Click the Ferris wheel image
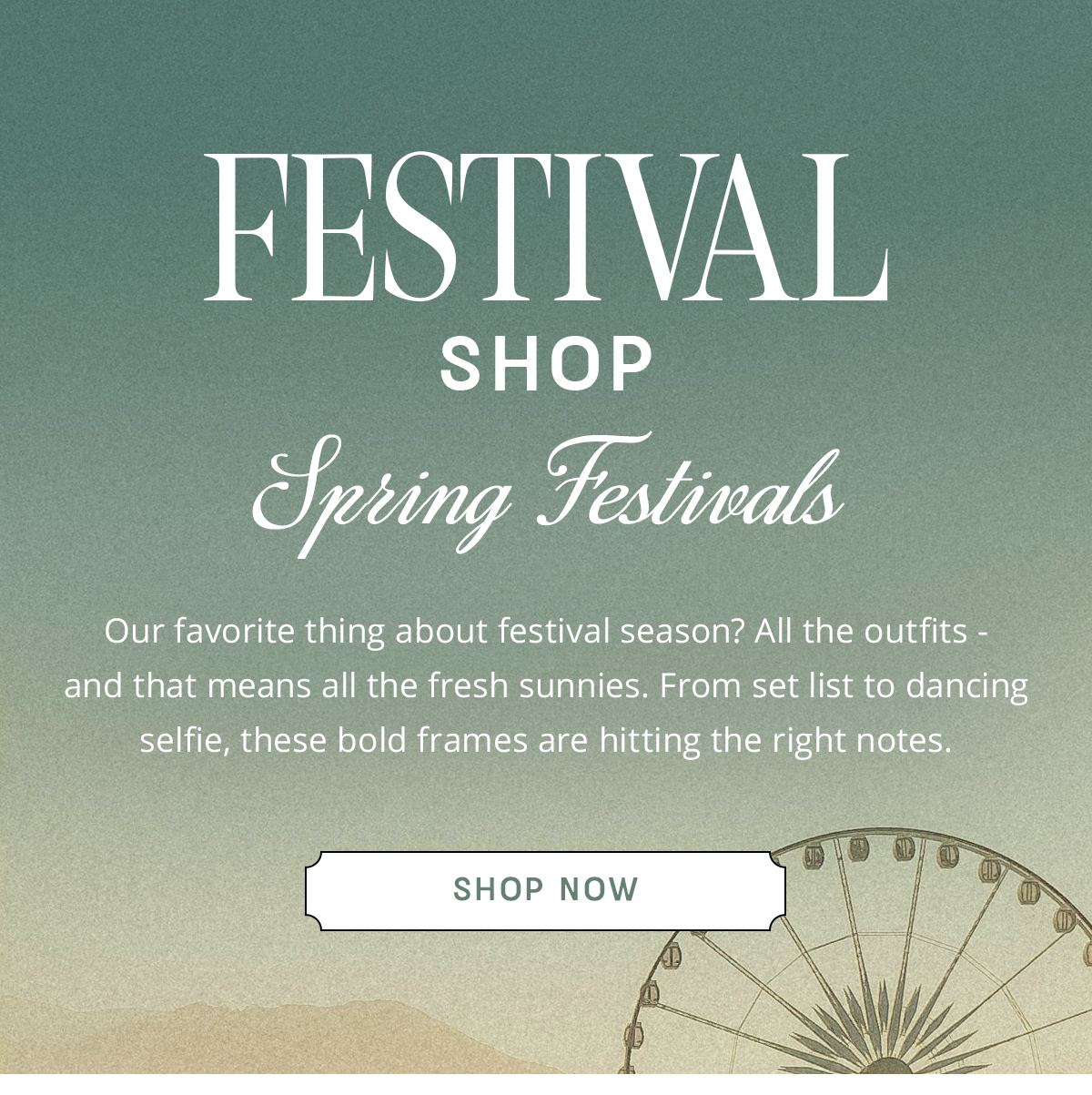This screenshot has width=1092, height=1095. click(x=855, y=951)
